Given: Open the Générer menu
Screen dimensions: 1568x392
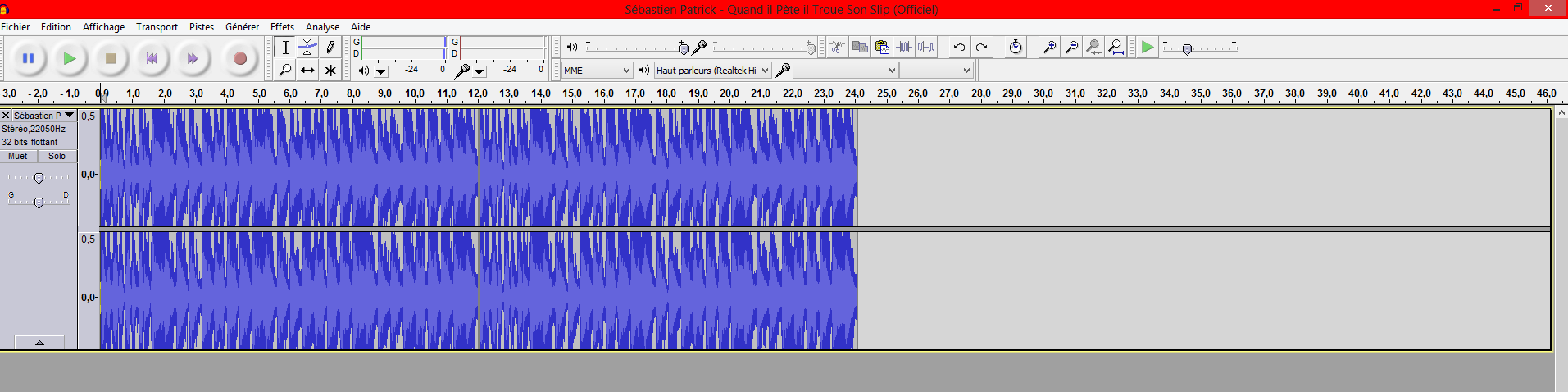Looking at the screenshot, I should click(242, 27).
